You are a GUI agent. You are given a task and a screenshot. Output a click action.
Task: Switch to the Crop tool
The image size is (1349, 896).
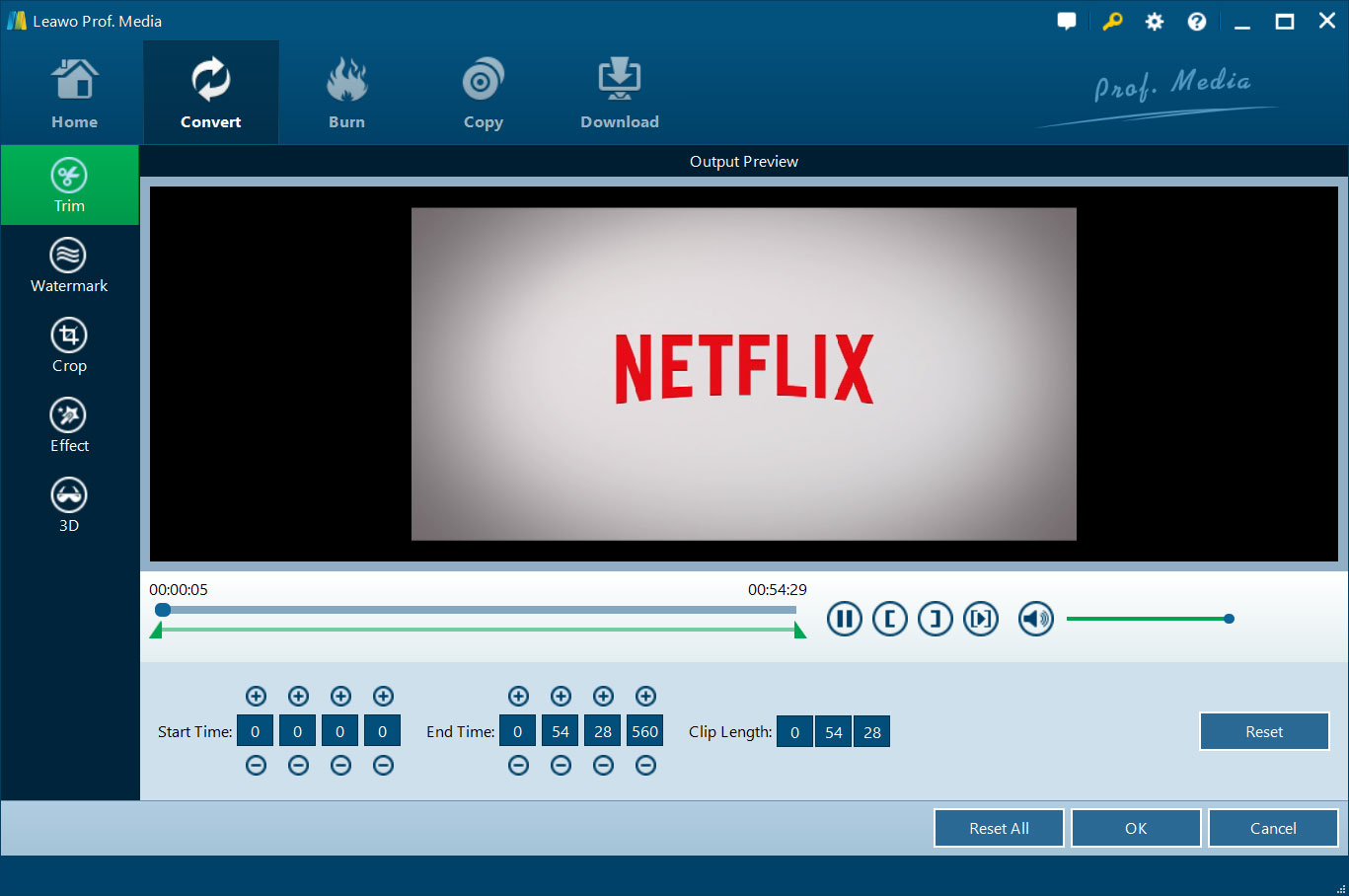pos(69,344)
